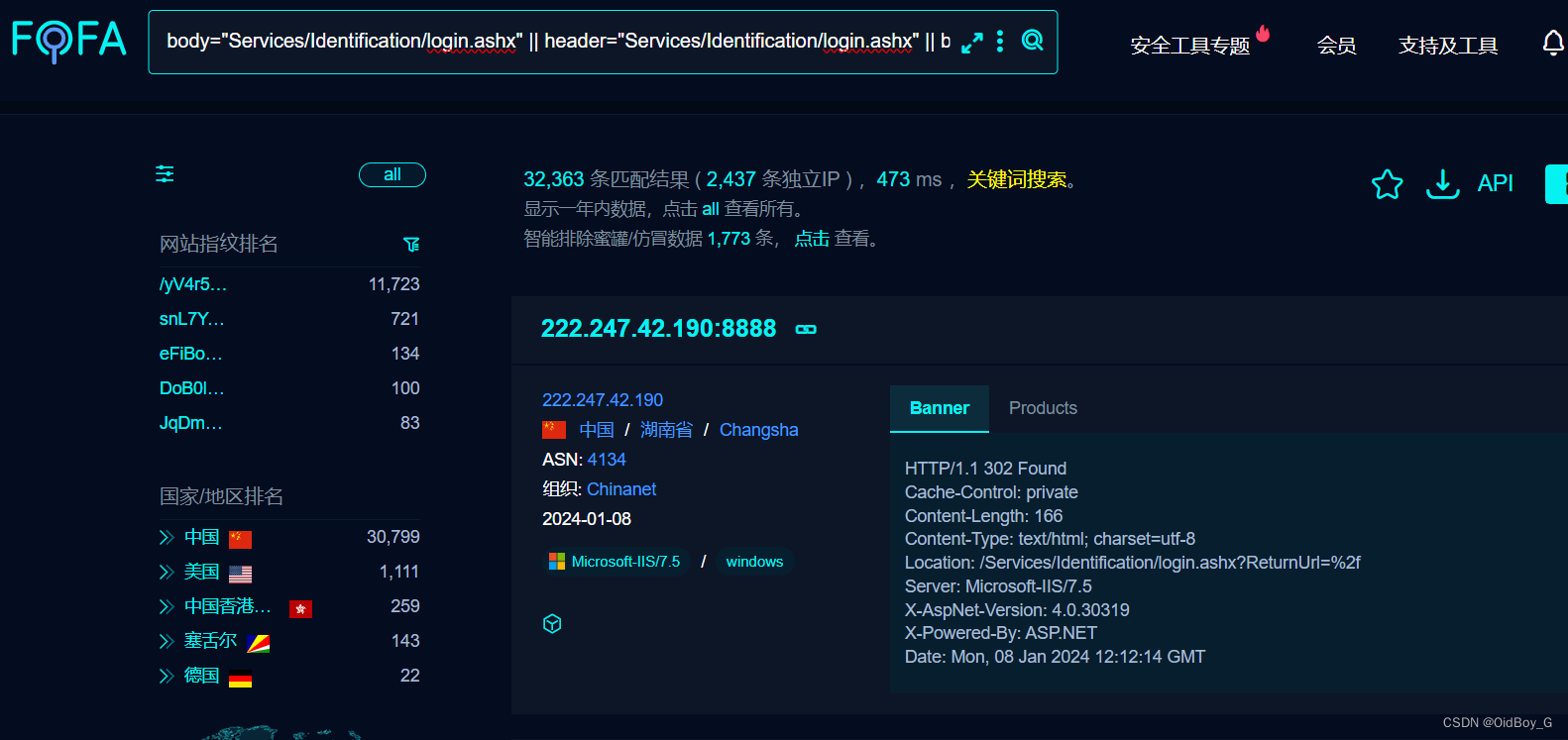Viewport: 1568px width, 740px height.
Task: Select fingerprint snL7Y… entry
Action: coord(192,319)
